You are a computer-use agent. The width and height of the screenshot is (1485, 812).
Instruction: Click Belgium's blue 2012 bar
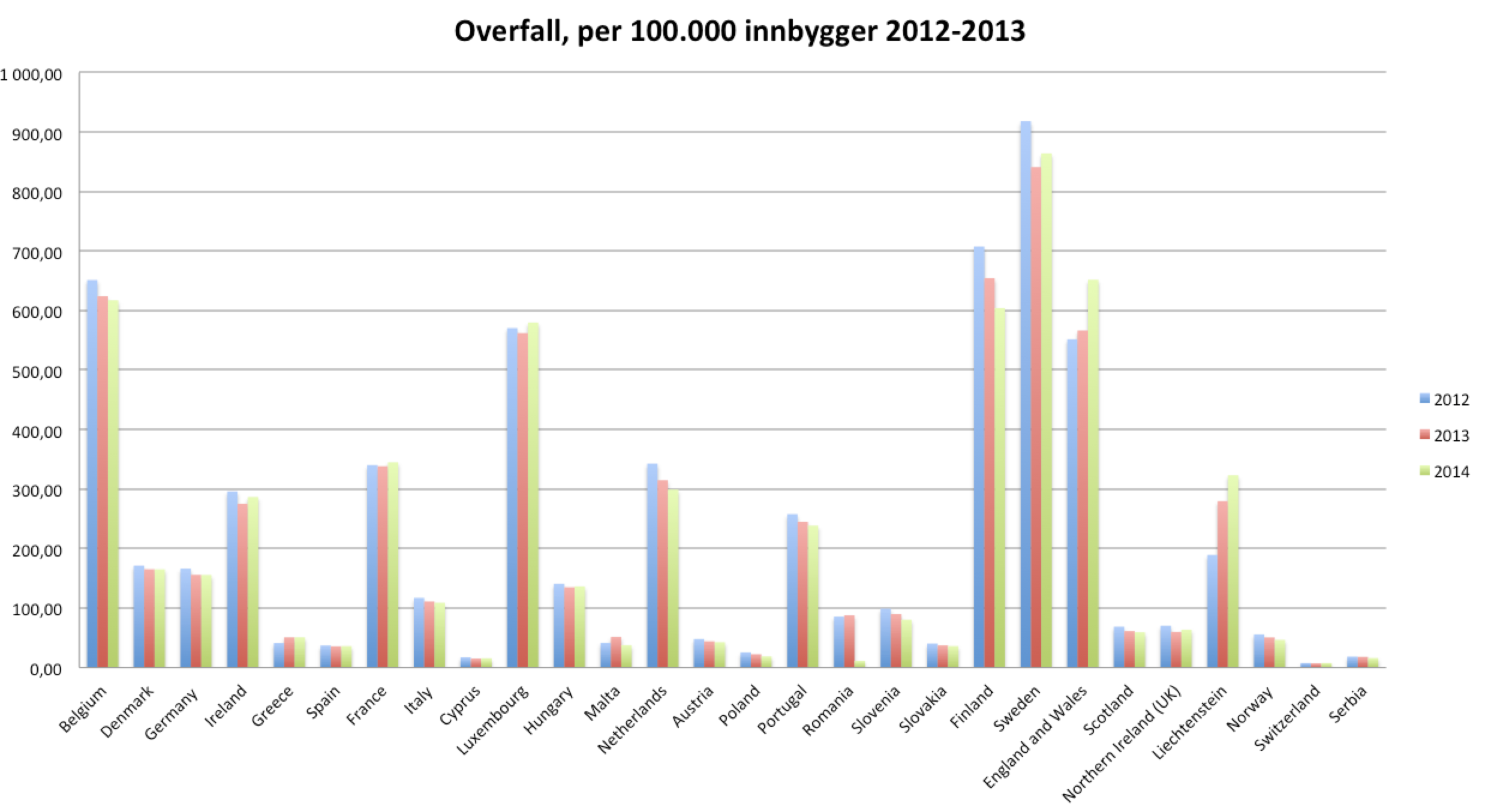coord(92,474)
